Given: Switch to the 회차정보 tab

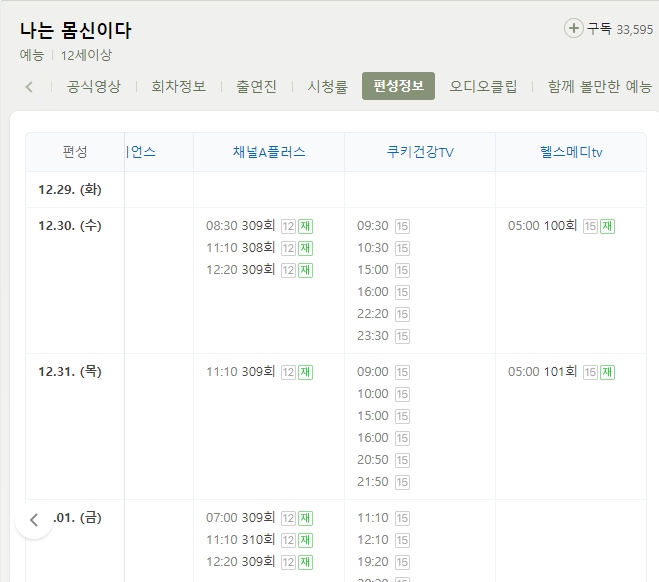Looking at the screenshot, I should point(179,87).
